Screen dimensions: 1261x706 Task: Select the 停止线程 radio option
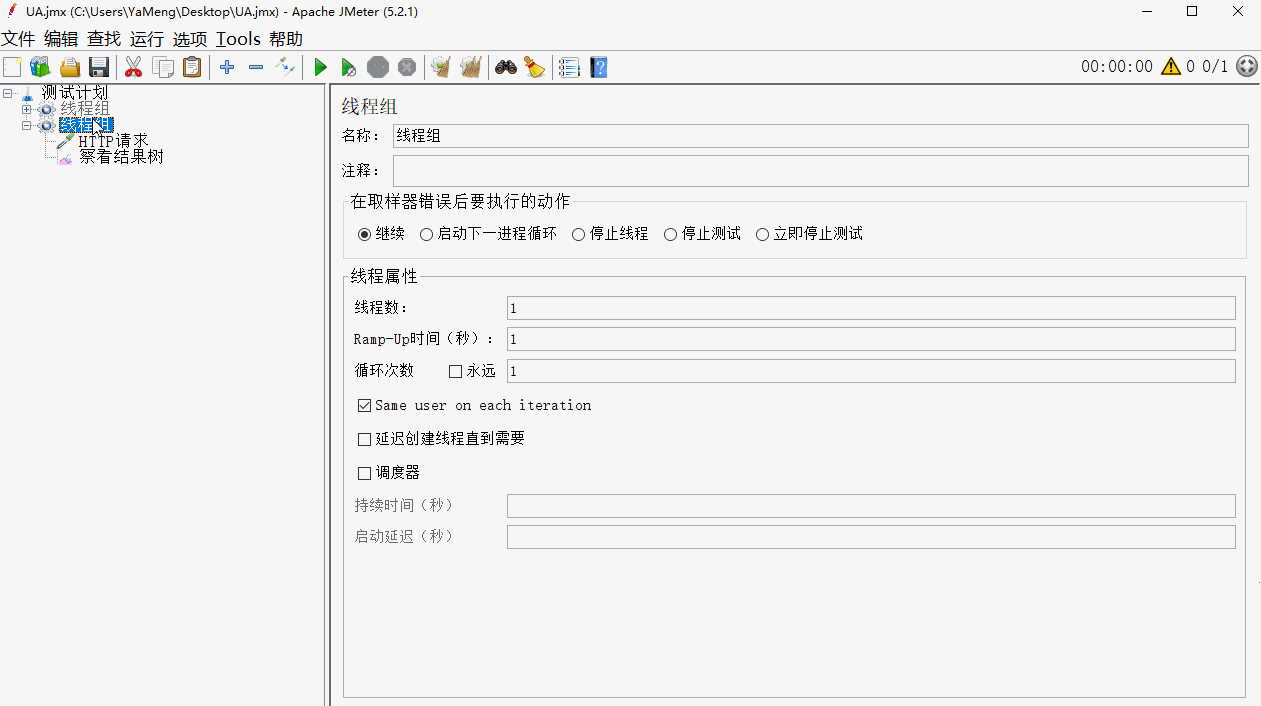(579, 234)
